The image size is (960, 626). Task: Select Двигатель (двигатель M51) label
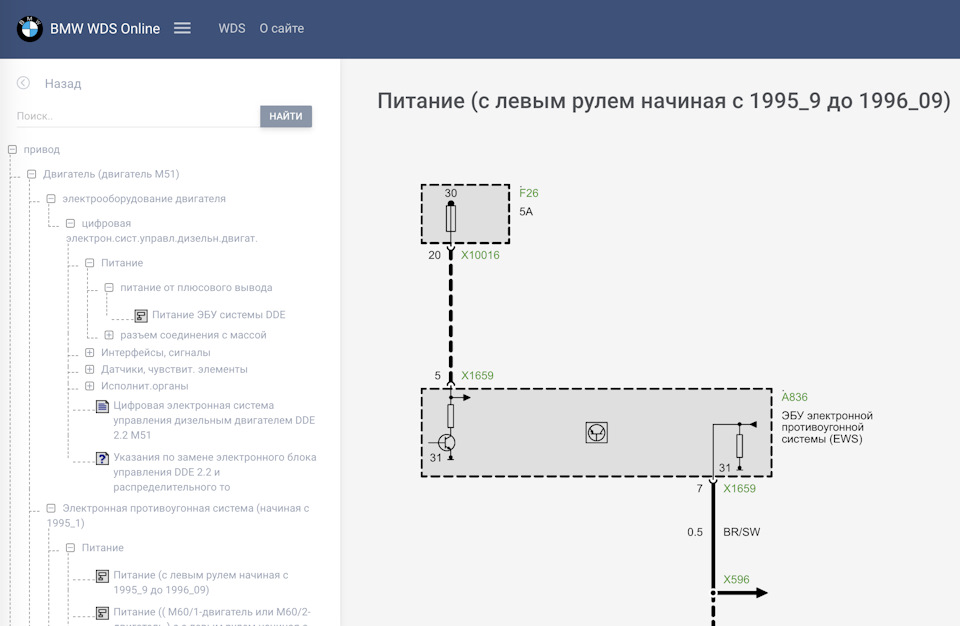111,174
